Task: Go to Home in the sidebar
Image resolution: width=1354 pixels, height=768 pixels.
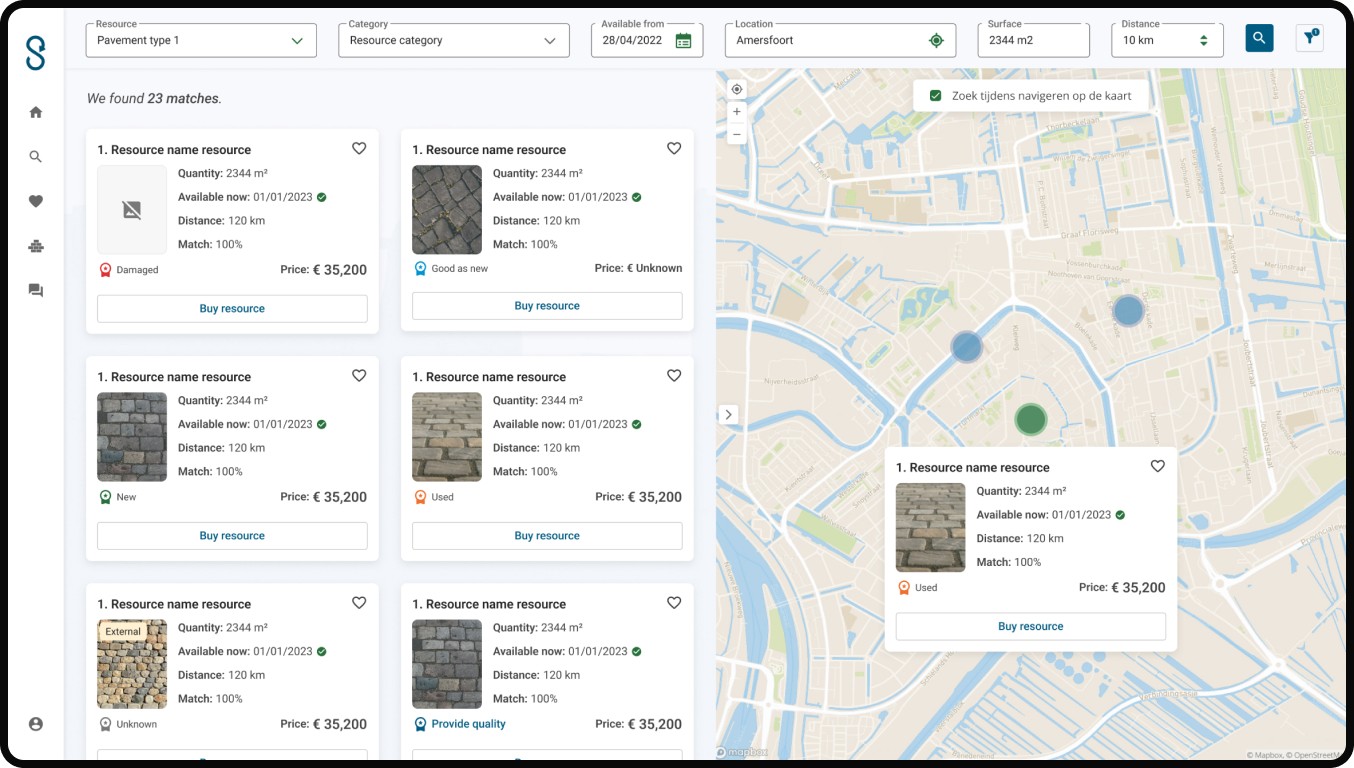Action: click(x=36, y=112)
